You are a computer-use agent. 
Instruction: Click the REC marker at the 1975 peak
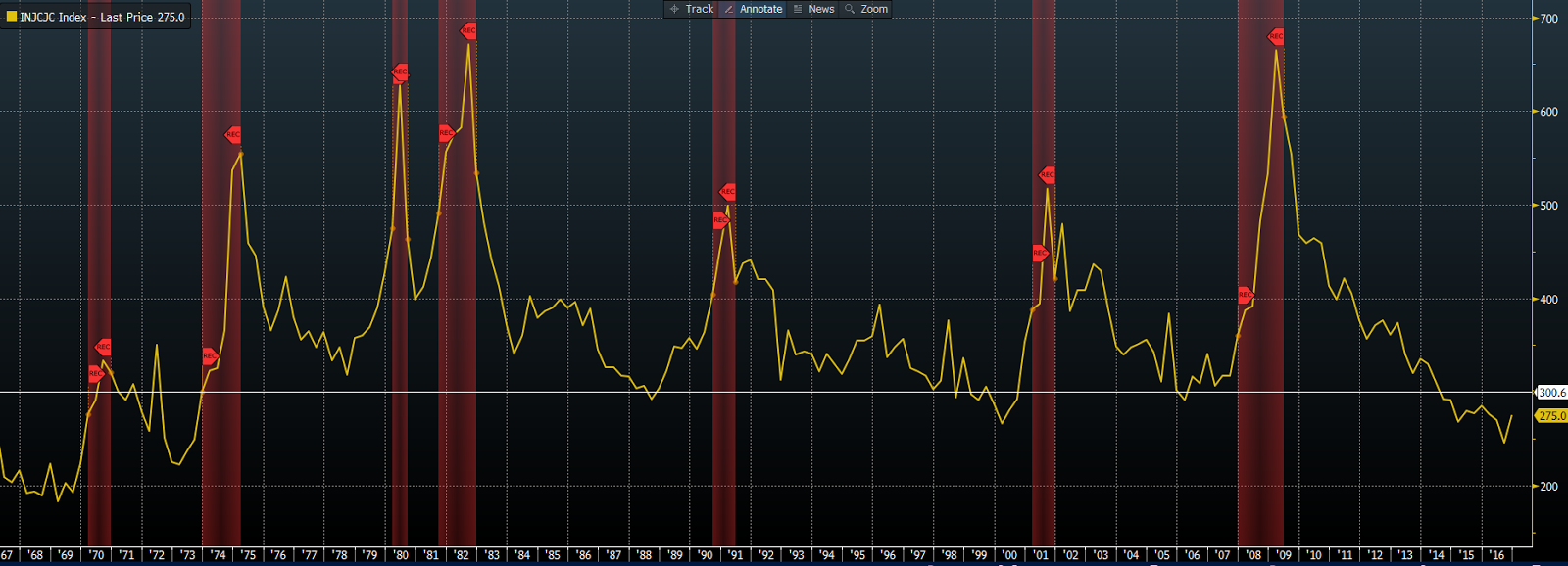(232, 134)
